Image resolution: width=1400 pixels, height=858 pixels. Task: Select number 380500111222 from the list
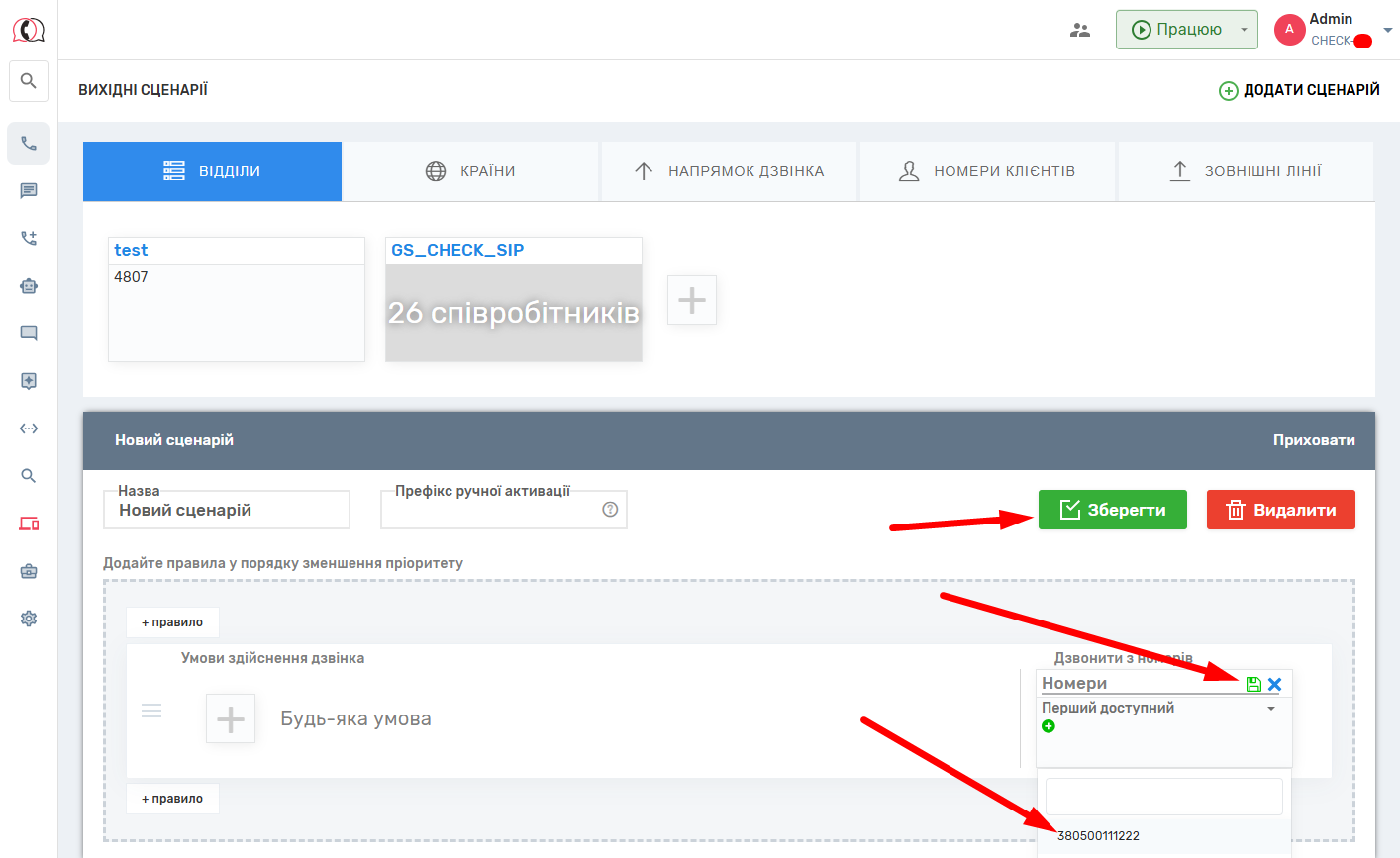click(x=1099, y=836)
